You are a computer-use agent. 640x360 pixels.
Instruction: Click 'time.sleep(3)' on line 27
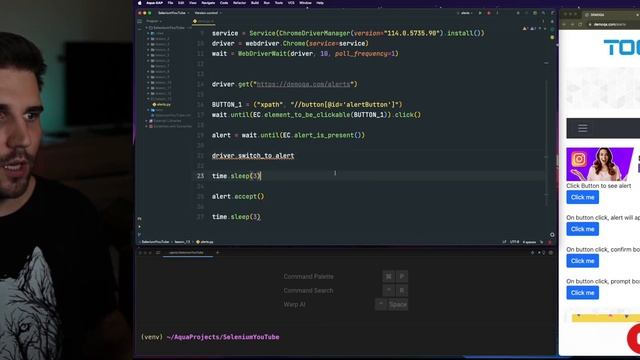coord(236,217)
